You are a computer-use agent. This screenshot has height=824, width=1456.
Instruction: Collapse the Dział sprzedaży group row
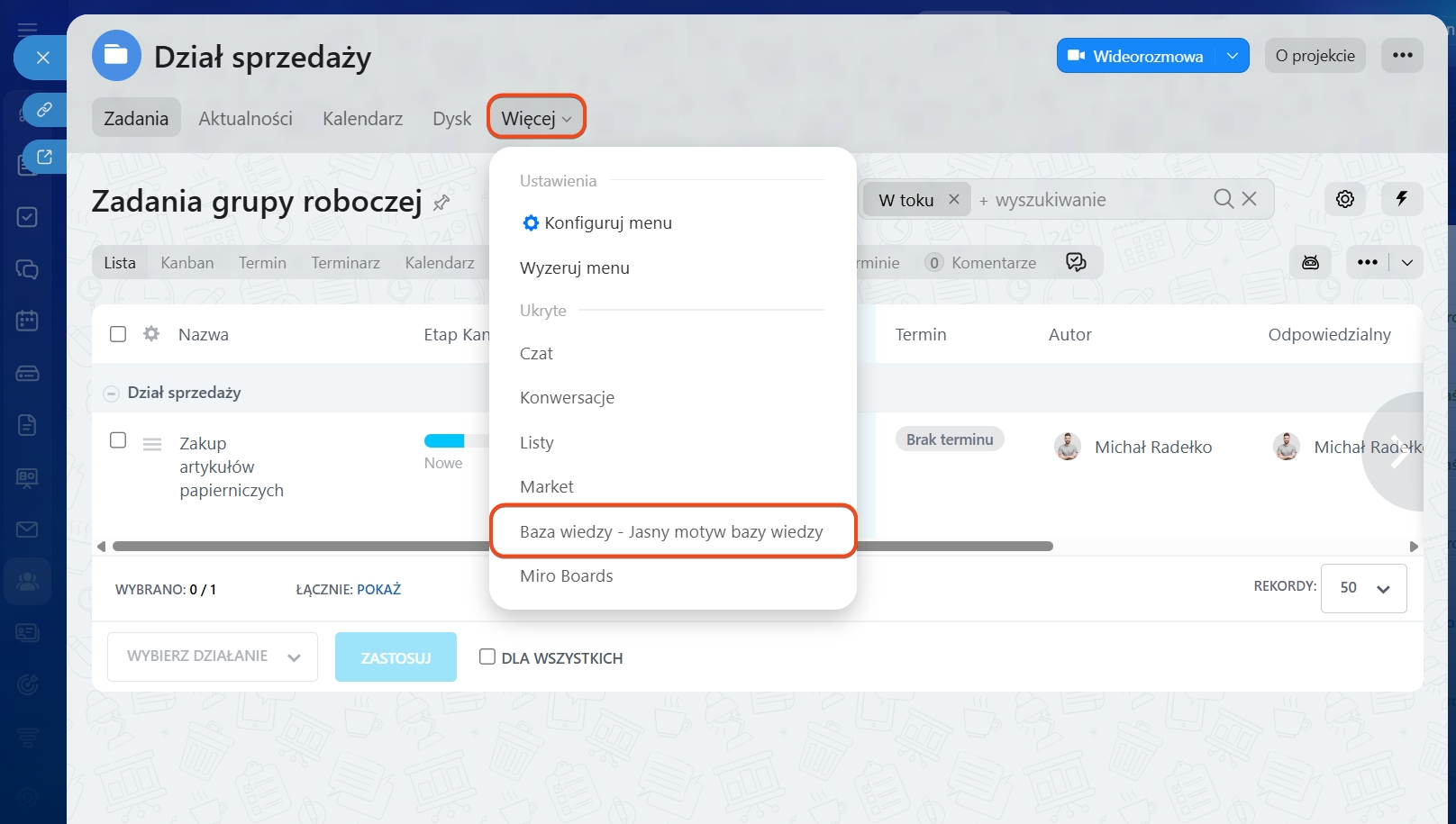tap(112, 394)
